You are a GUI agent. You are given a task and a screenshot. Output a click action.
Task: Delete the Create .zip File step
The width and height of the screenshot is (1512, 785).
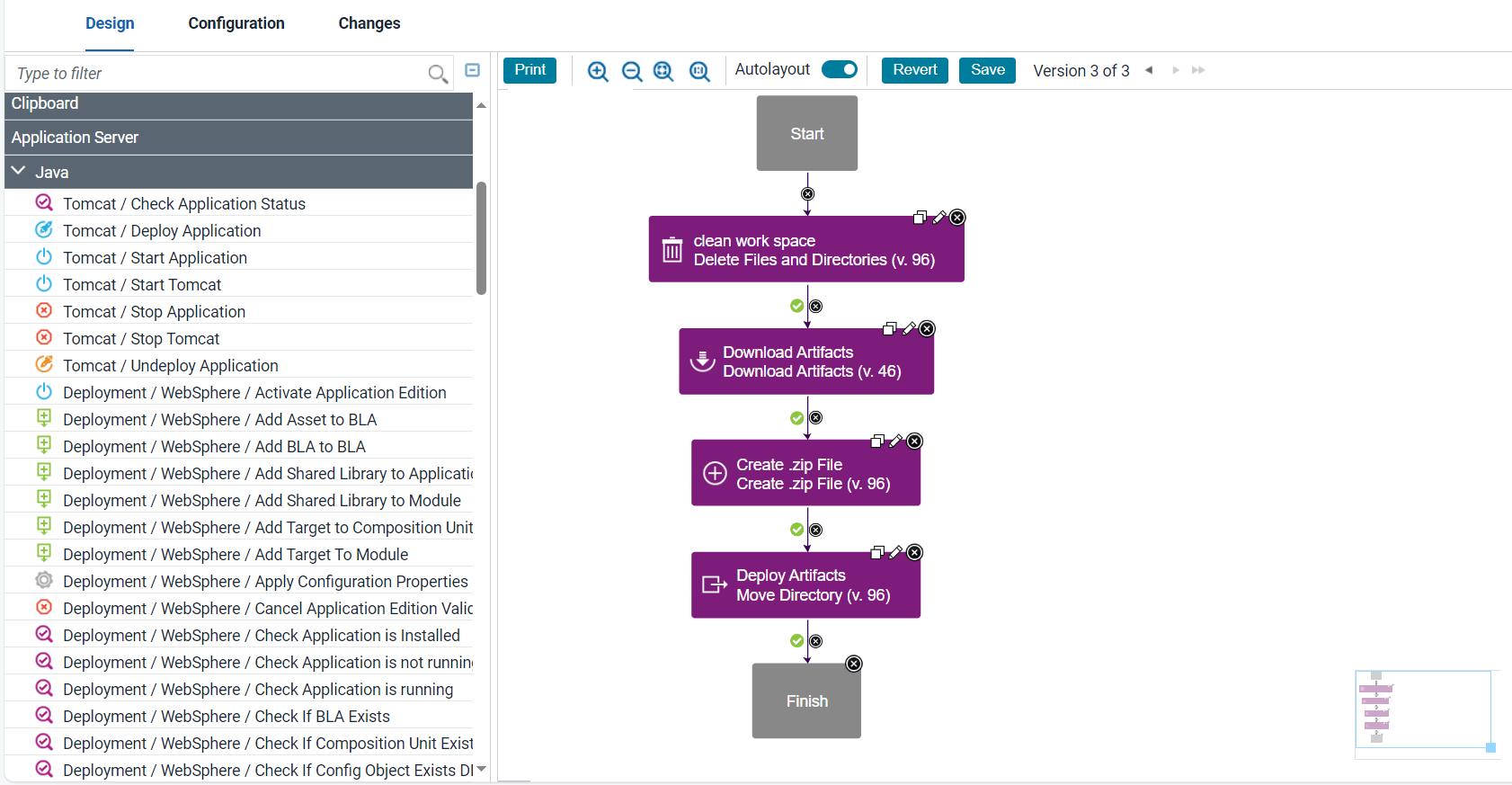[x=914, y=441]
